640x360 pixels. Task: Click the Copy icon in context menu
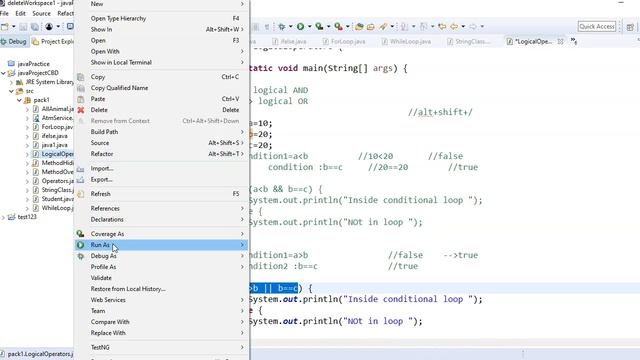point(81,77)
